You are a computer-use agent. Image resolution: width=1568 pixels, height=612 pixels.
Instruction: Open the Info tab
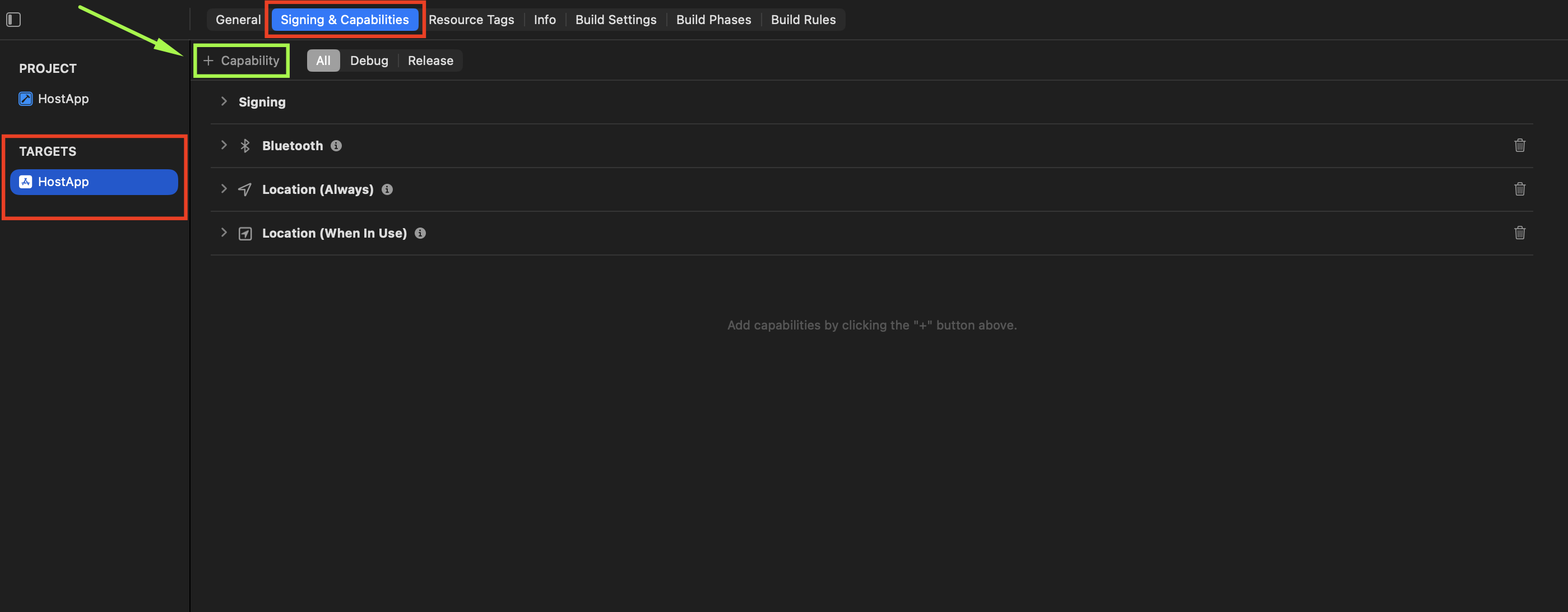point(545,20)
